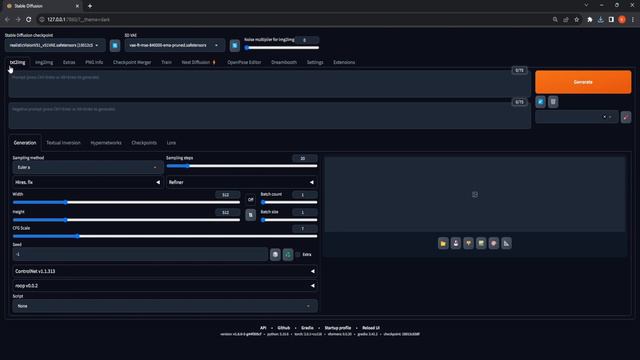640x360 pixels.
Task: Open the OpenPose Editor tab
Action: (x=244, y=62)
